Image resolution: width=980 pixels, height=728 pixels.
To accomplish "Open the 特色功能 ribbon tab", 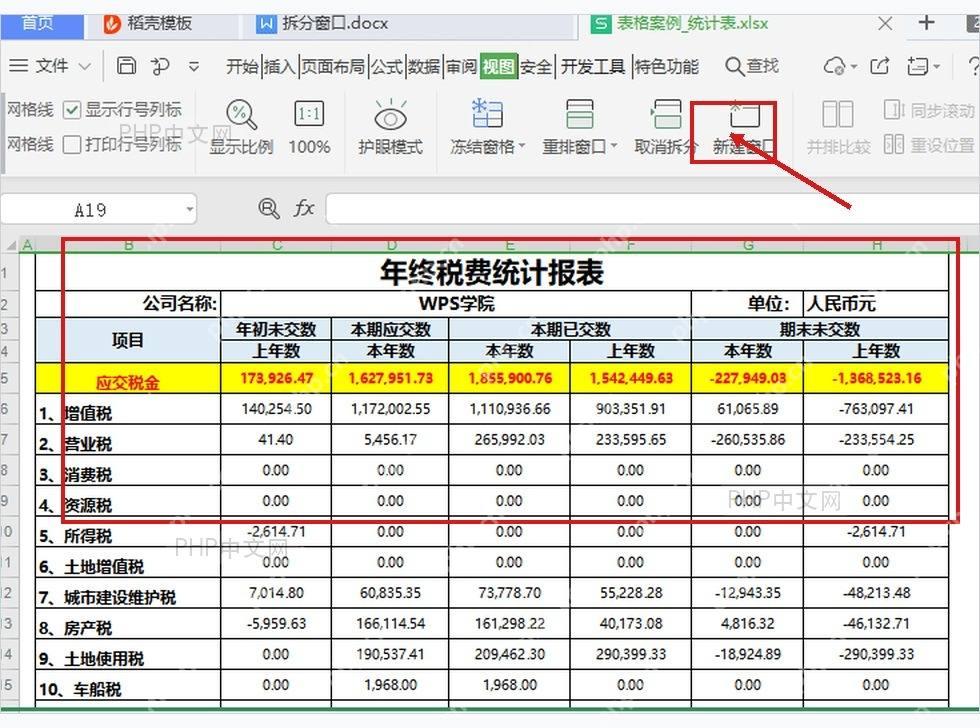I will (x=667, y=66).
